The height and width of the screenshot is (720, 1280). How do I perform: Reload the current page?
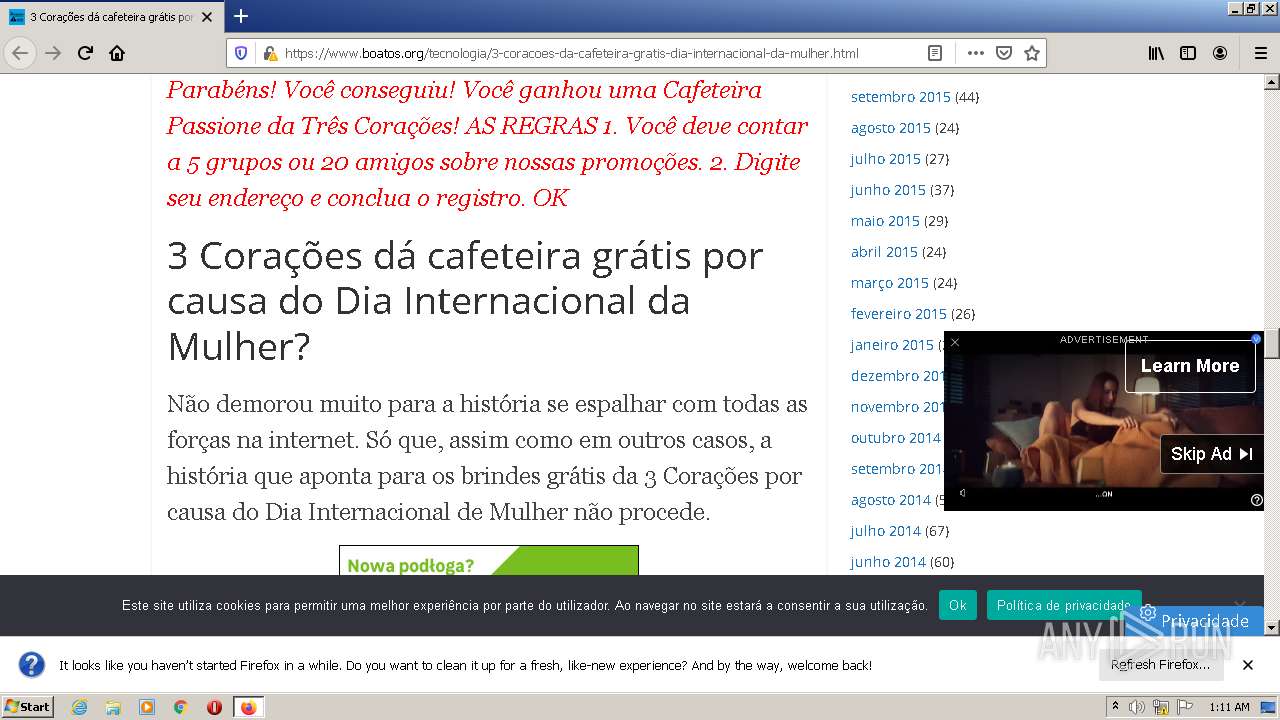[x=85, y=53]
